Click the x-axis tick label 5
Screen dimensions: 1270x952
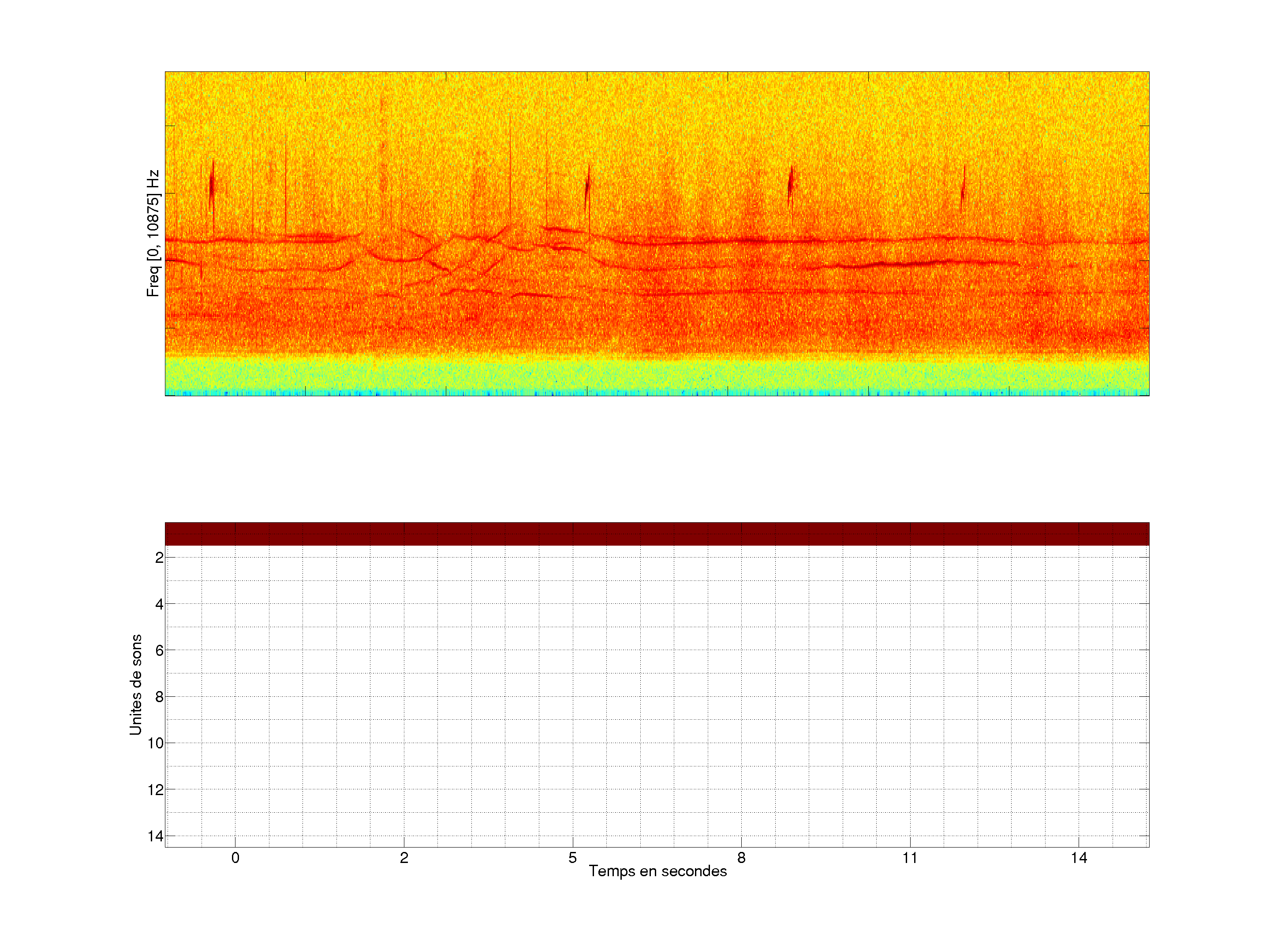572,858
